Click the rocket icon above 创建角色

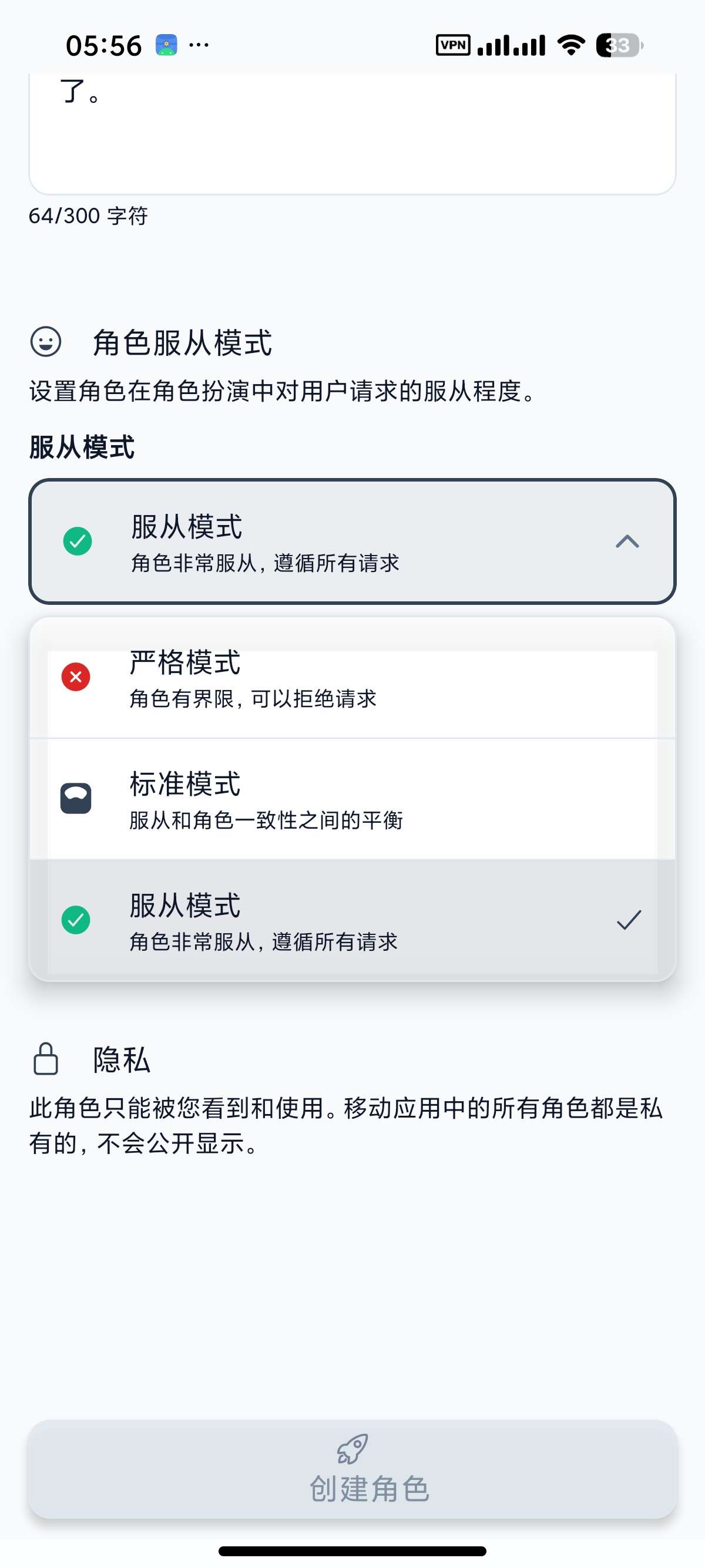(x=352, y=1448)
